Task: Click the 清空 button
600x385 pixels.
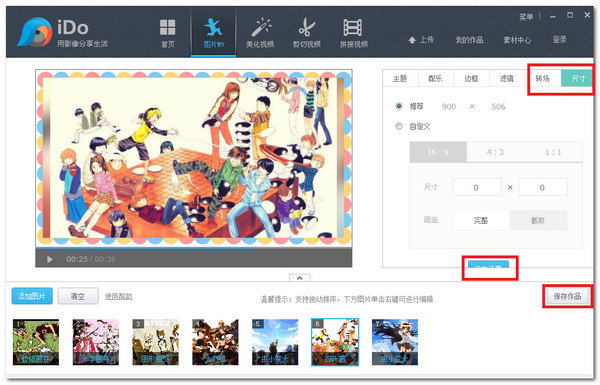Action: click(78, 296)
